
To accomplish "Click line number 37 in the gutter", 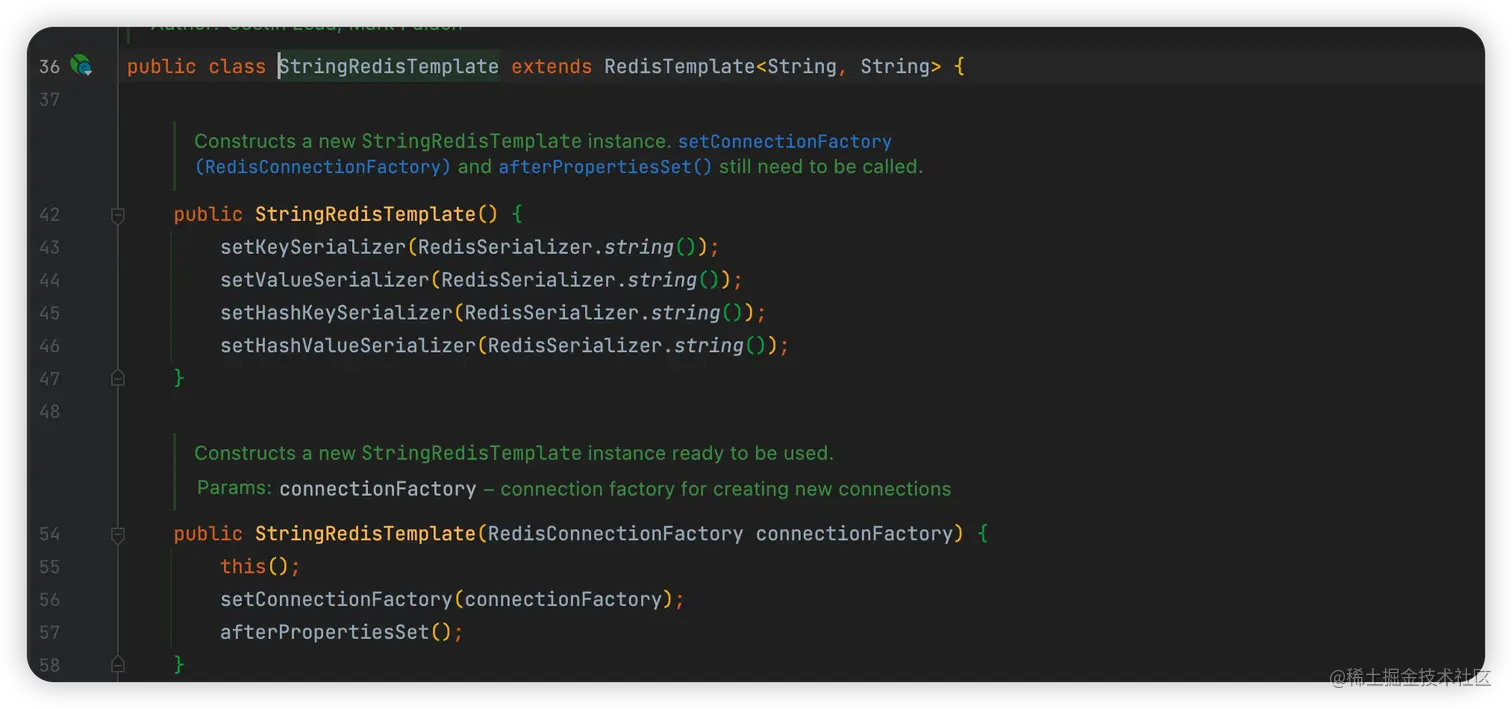I will pos(50,100).
